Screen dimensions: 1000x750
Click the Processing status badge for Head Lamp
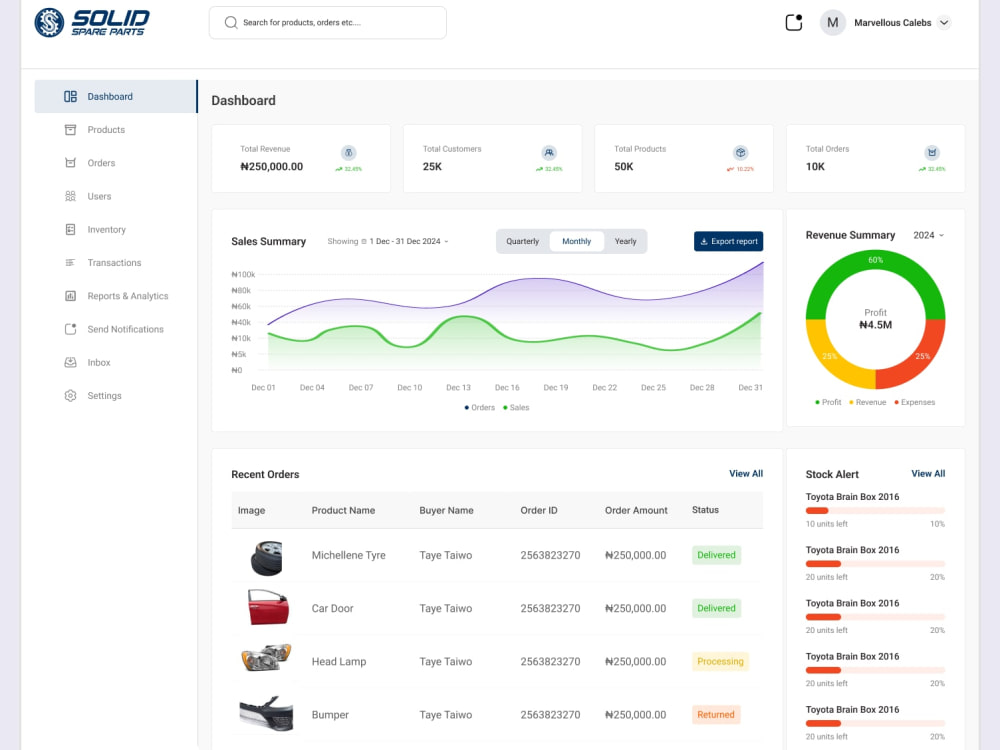coord(720,661)
